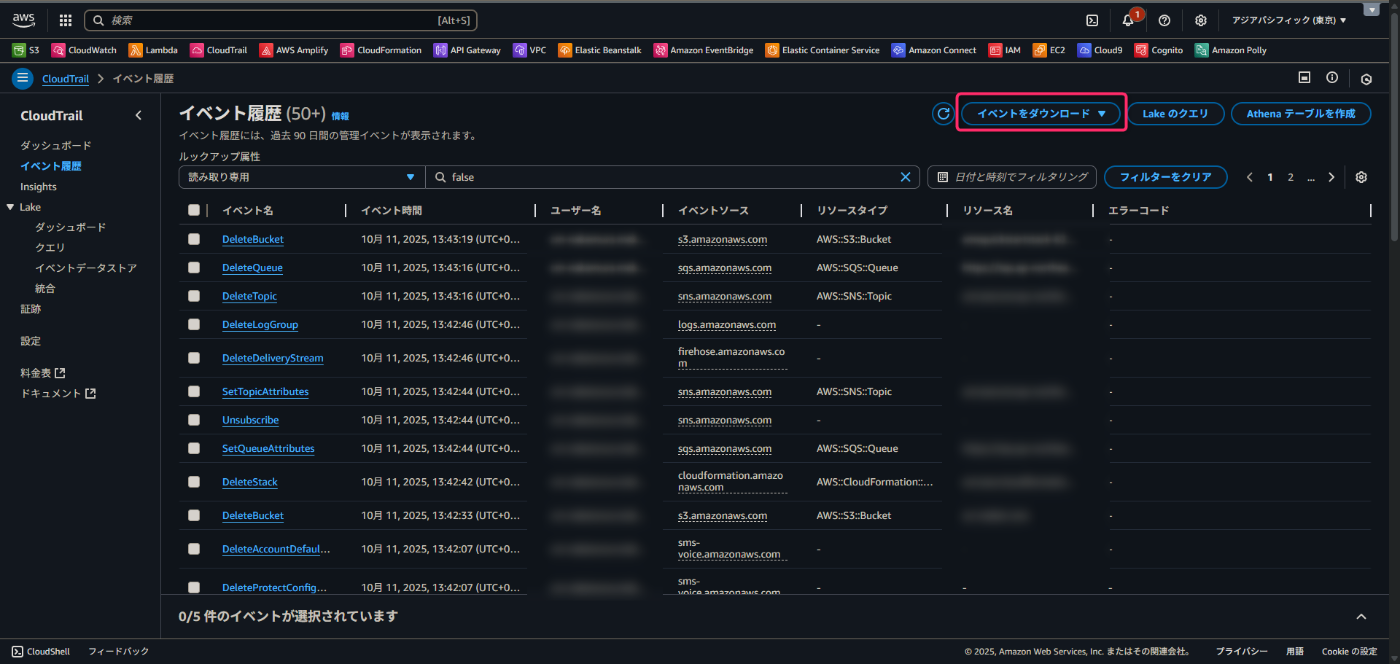Viewport: 1400px width, 664px height.
Task: Expand the selected events bottom panel
Action: pos(1360,617)
